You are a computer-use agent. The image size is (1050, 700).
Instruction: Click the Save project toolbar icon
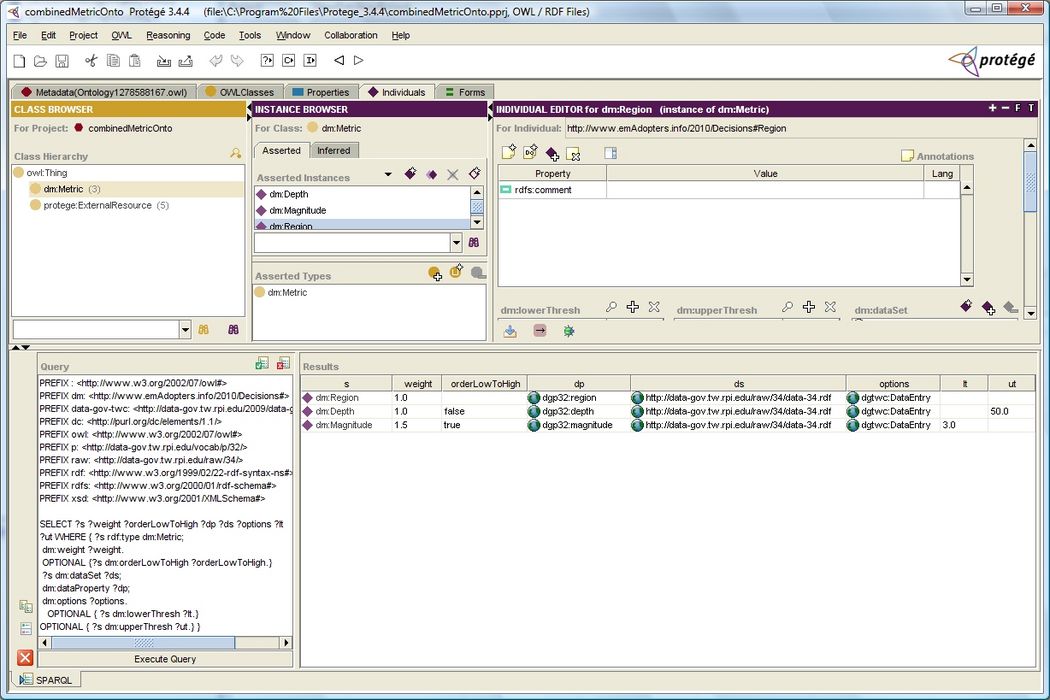point(63,61)
